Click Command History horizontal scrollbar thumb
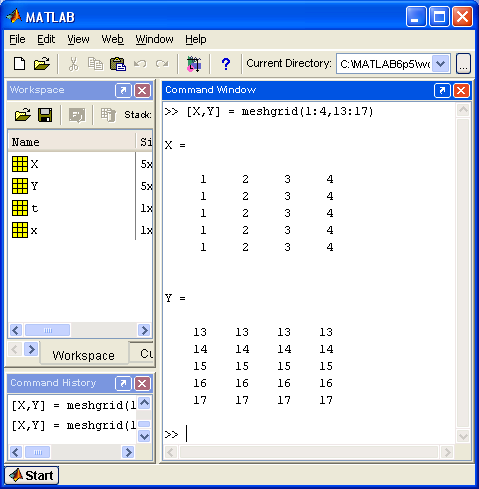Screen dimensions: 479x489 point(38,452)
